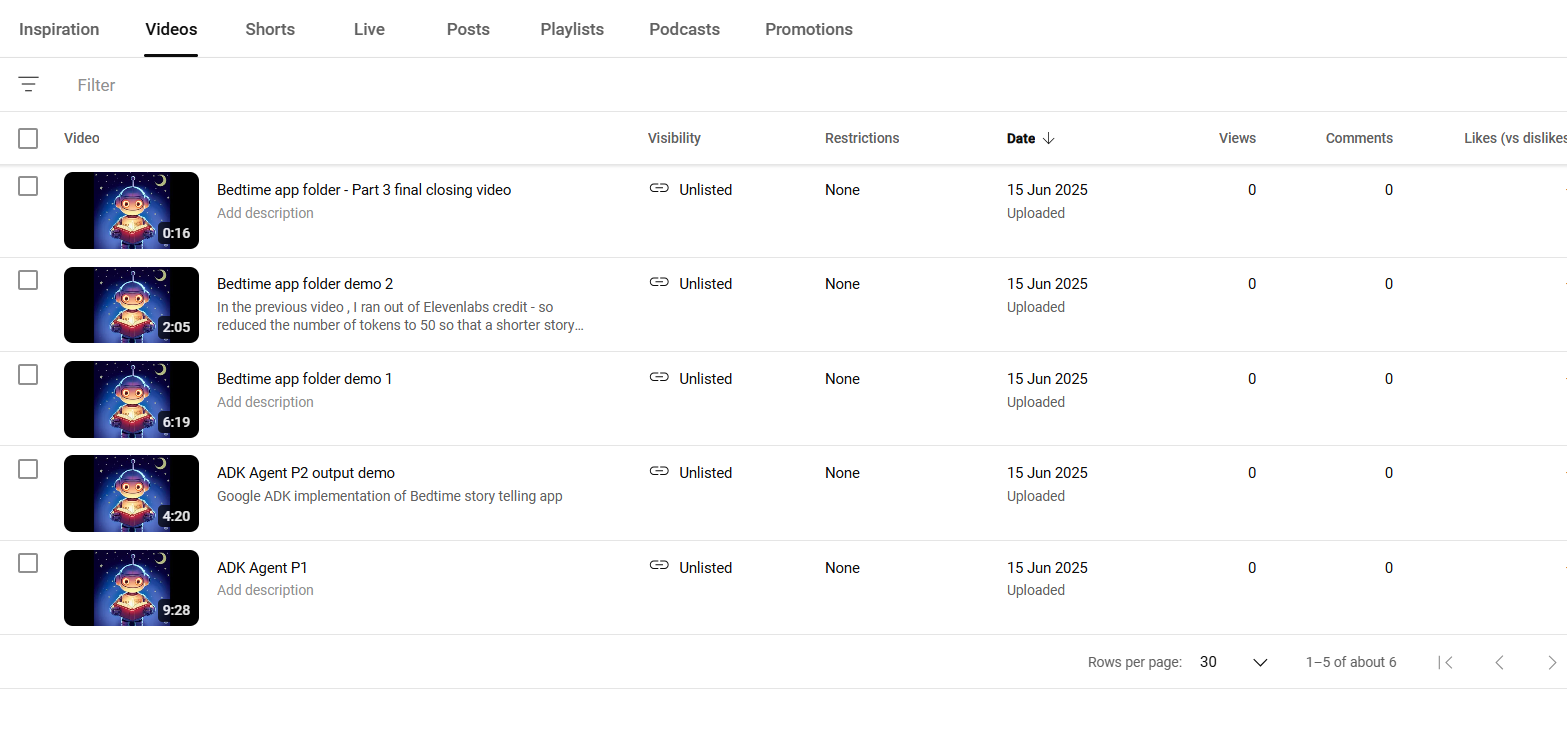This screenshot has height=733, width=1567.
Task: Go to first page of results
Action: pyautogui.click(x=1445, y=662)
